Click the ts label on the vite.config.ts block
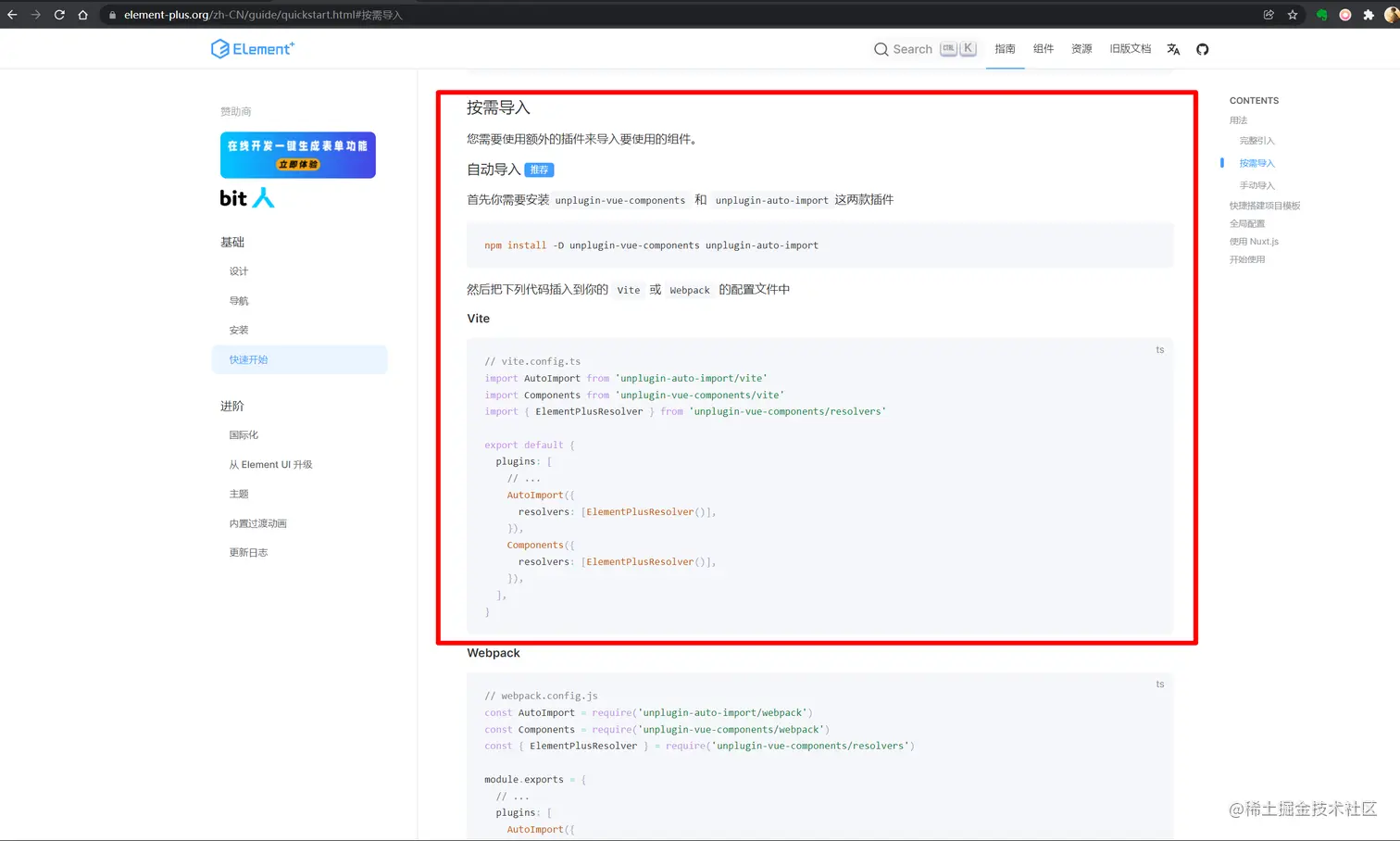1400x841 pixels. [1159, 350]
